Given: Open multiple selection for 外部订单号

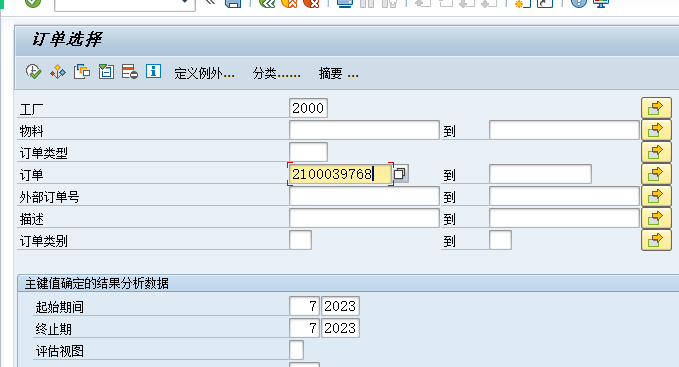Looking at the screenshot, I should [656, 196].
